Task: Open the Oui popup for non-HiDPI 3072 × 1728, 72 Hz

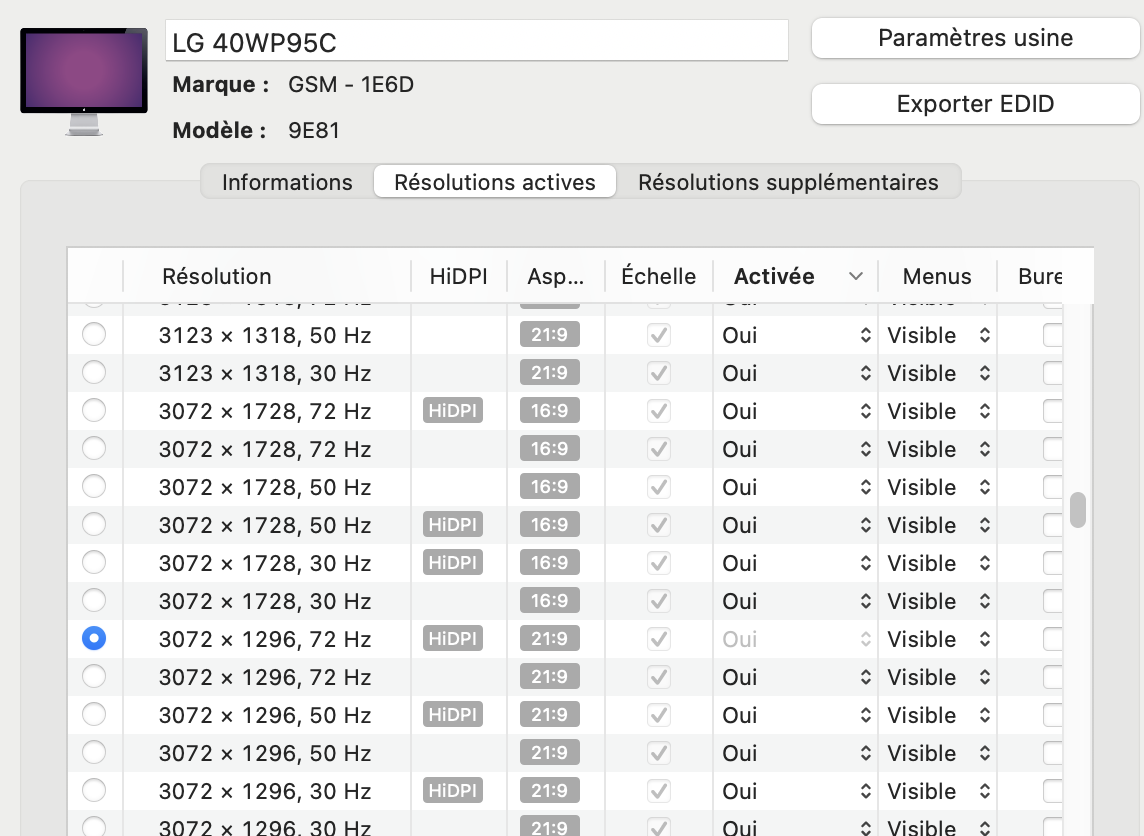Action: pos(796,449)
